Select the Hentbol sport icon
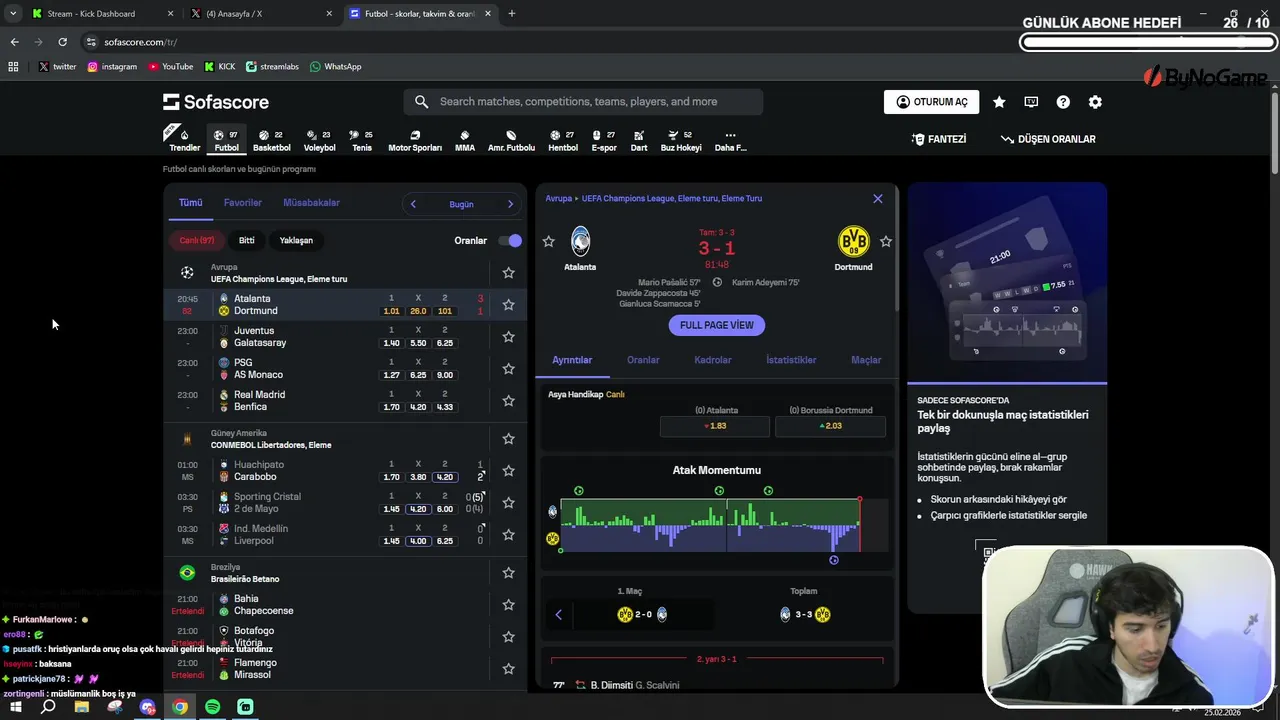Screen dimensions: 1280x720 click(563, 140)
